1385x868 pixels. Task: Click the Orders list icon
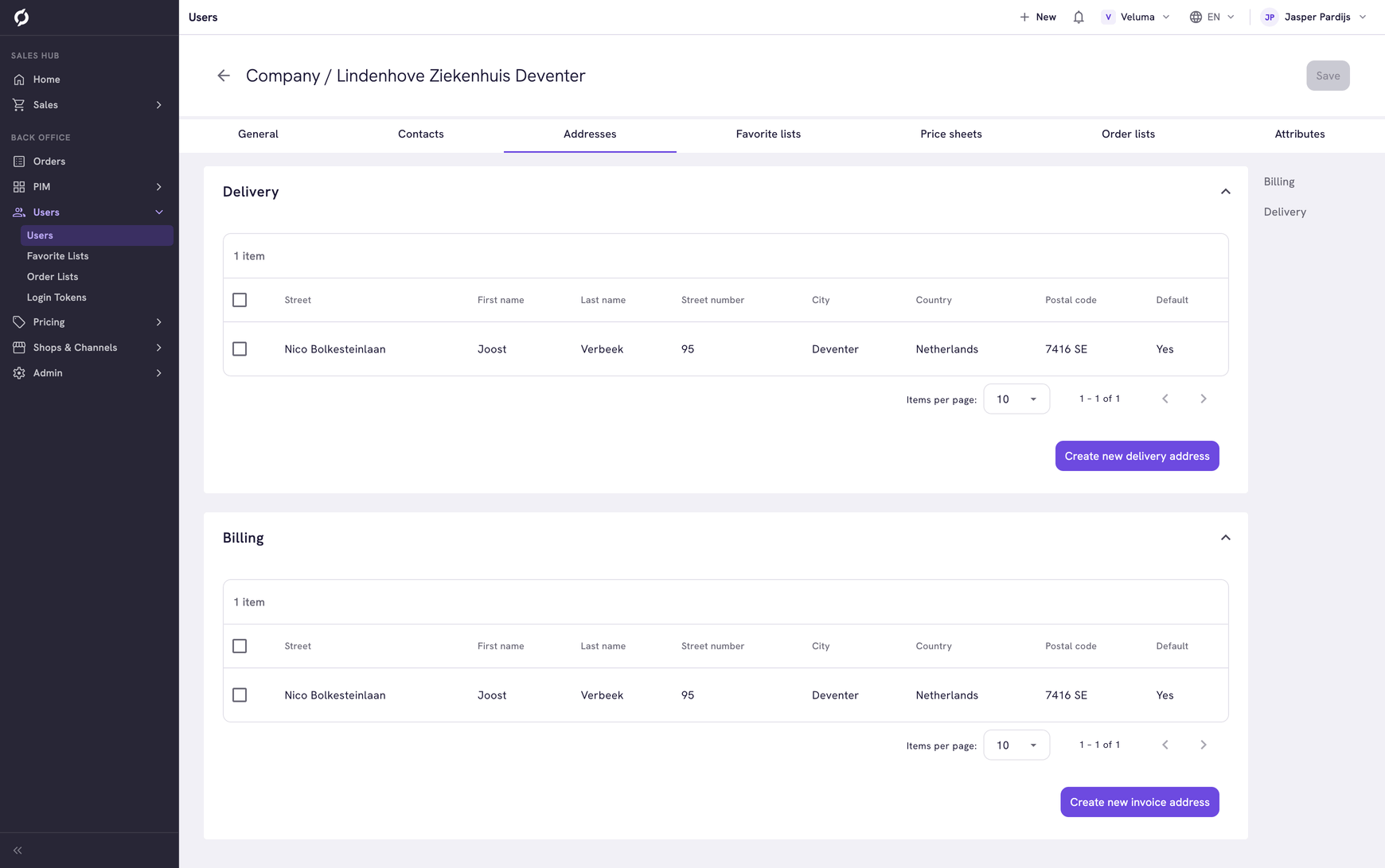pyautogui.click(x=19, y=162)
